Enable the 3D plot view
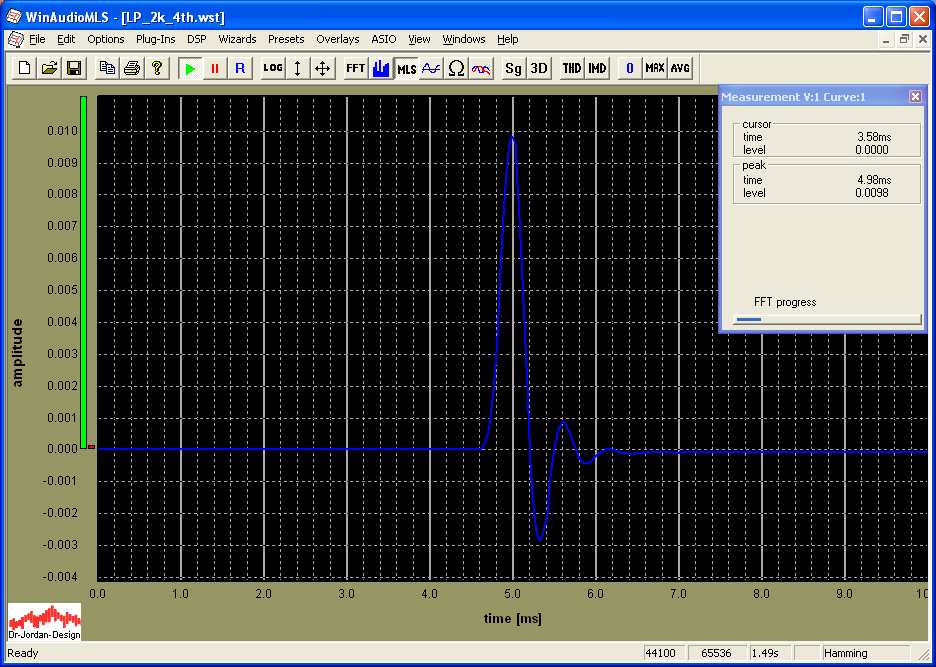Image resolution: width=936 pixels, height=667 pixels. (x=538, y=68)
